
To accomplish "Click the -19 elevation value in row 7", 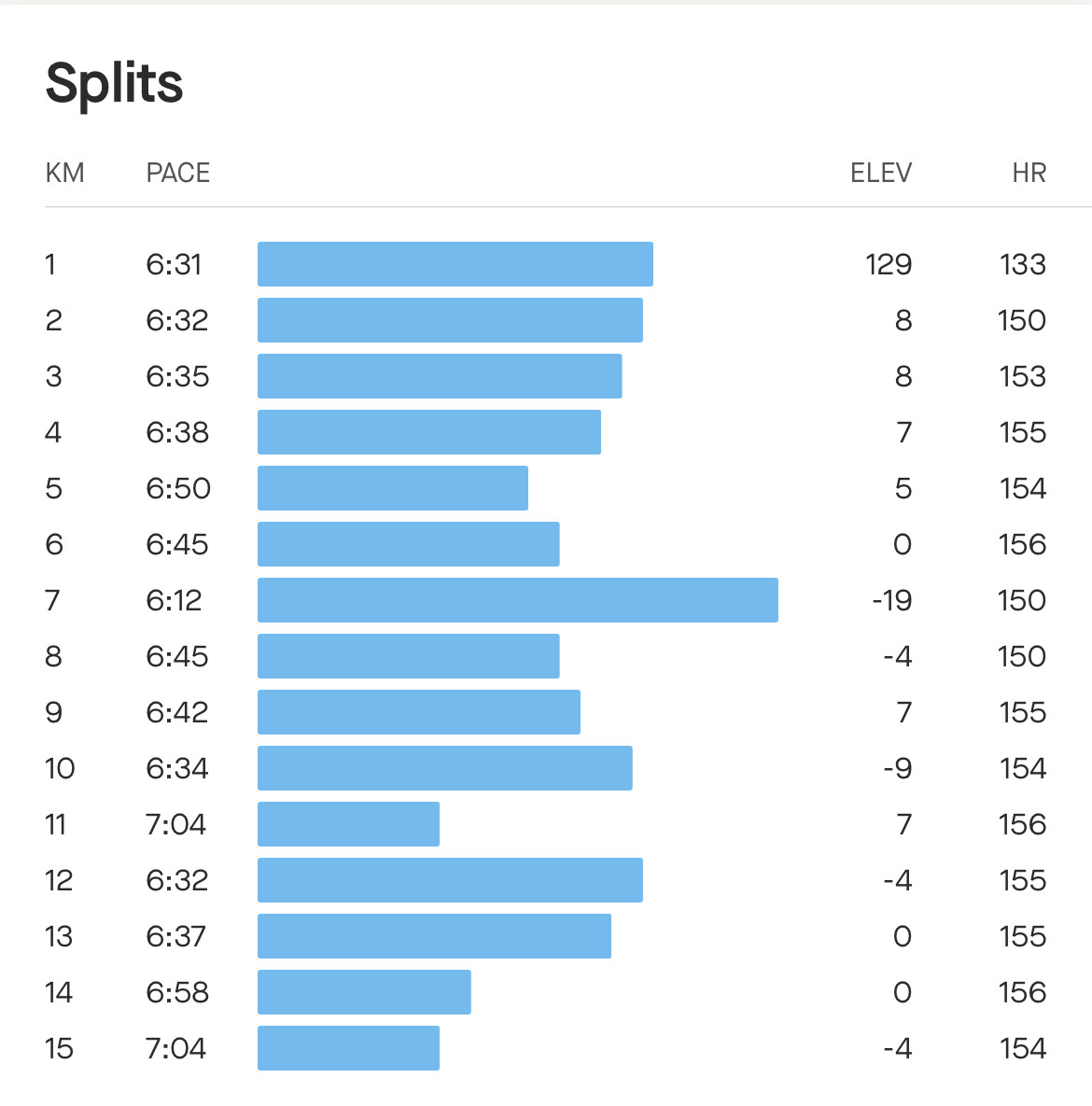I will 892,600.
